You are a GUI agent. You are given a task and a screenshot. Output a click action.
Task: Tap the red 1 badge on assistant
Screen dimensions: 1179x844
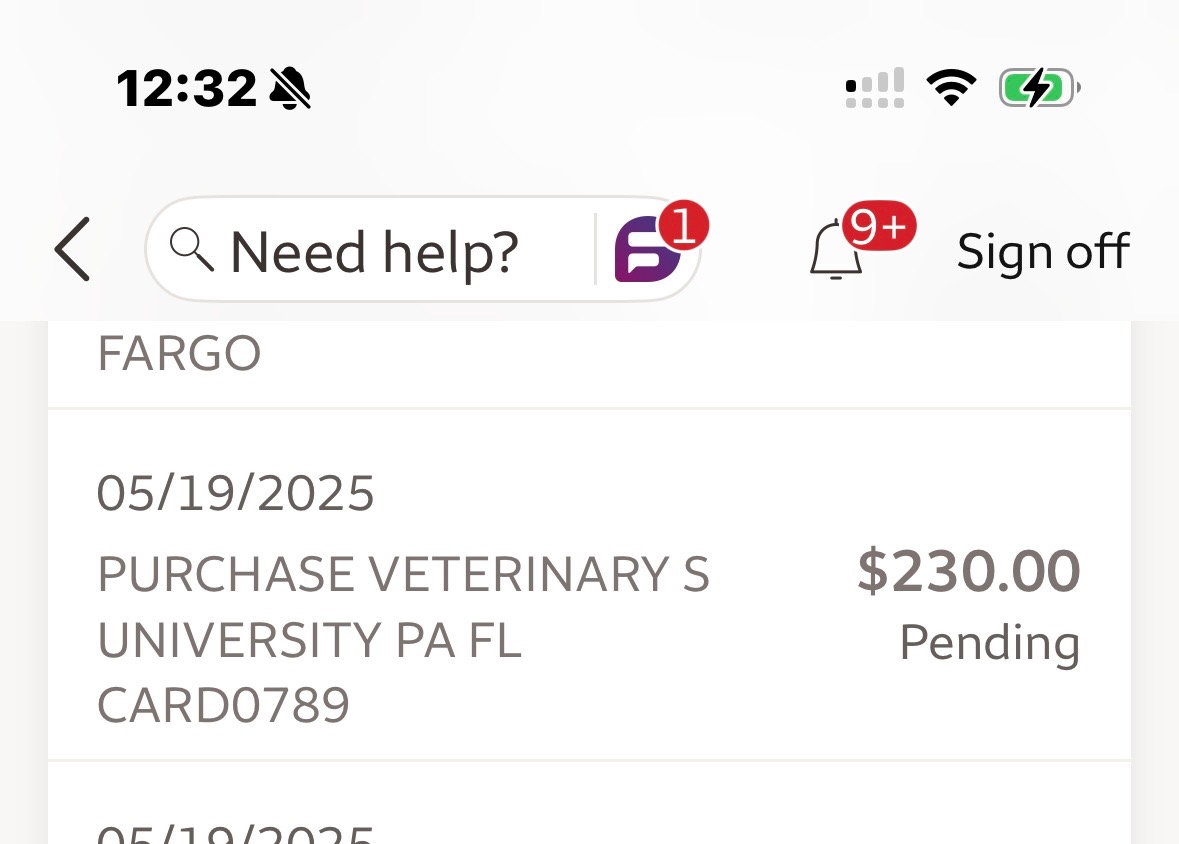coord(684,226)
